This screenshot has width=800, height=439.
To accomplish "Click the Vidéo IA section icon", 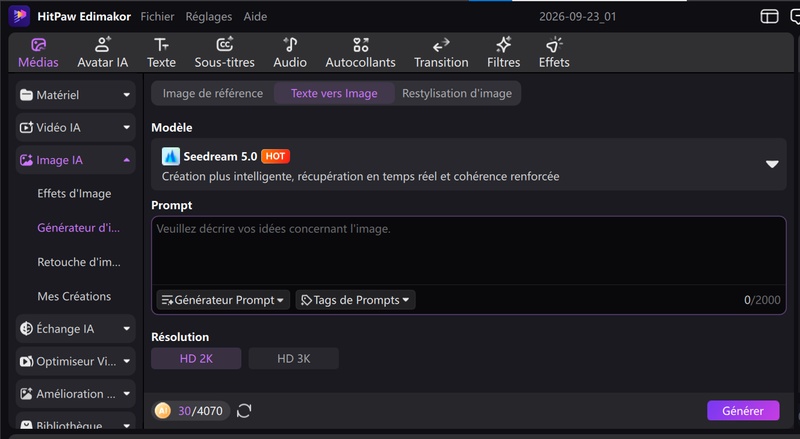I will pos(26,128).
